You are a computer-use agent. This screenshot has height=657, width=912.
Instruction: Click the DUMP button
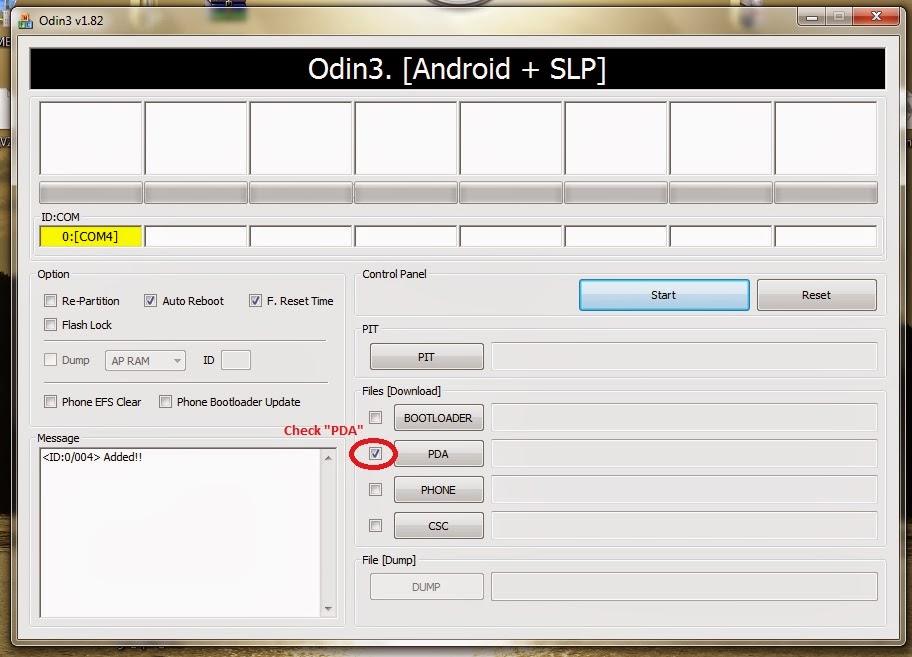(426, 587)
